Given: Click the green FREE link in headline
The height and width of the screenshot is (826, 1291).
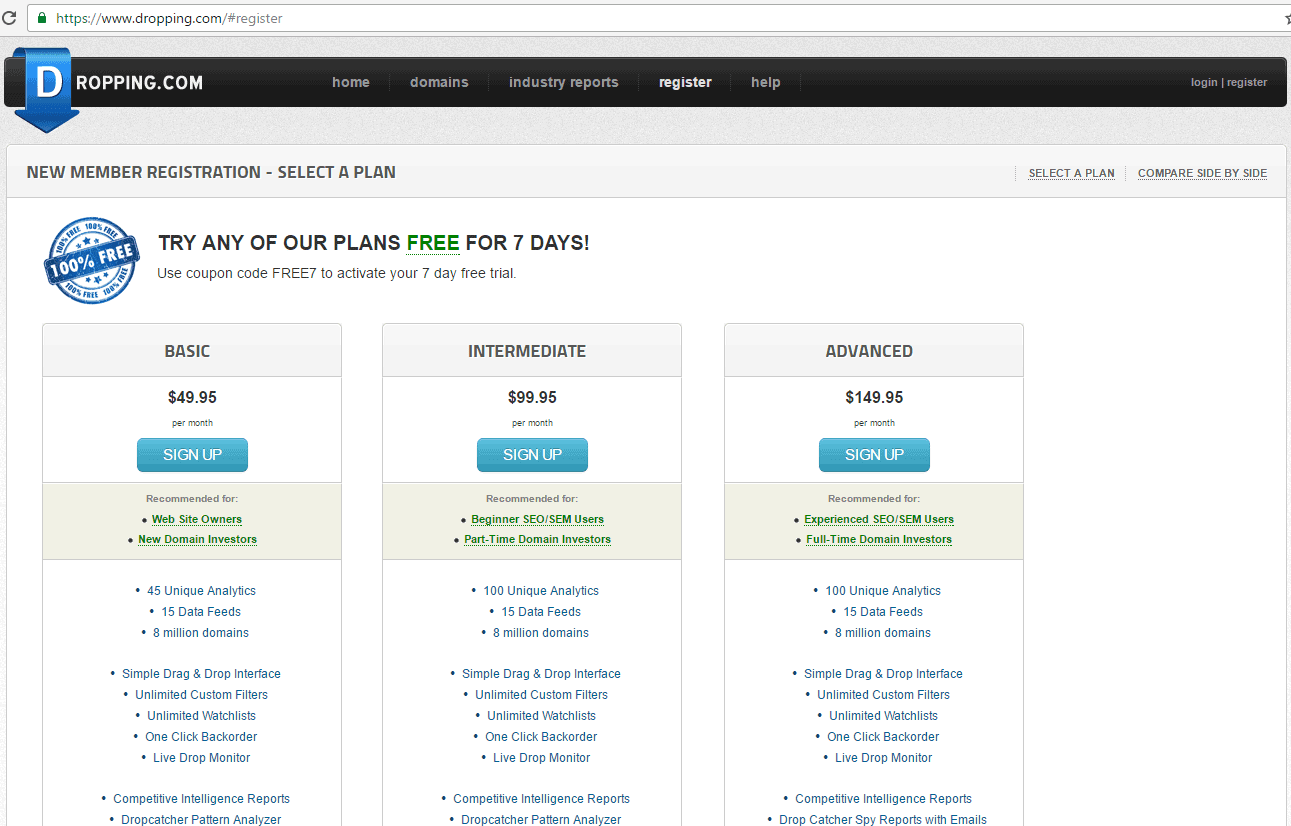Looking at the screenshot, I should coord(433,243).
